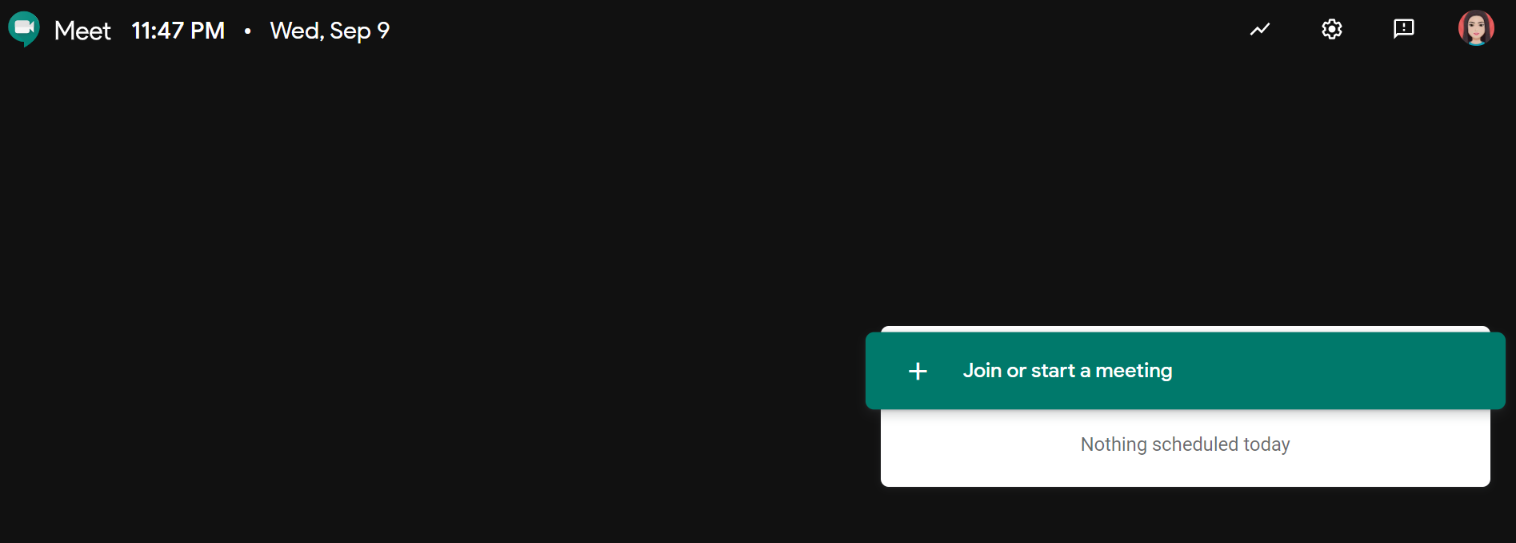
Task: Return home via the Meet camera logo
Action: click(x=23, y=29)
